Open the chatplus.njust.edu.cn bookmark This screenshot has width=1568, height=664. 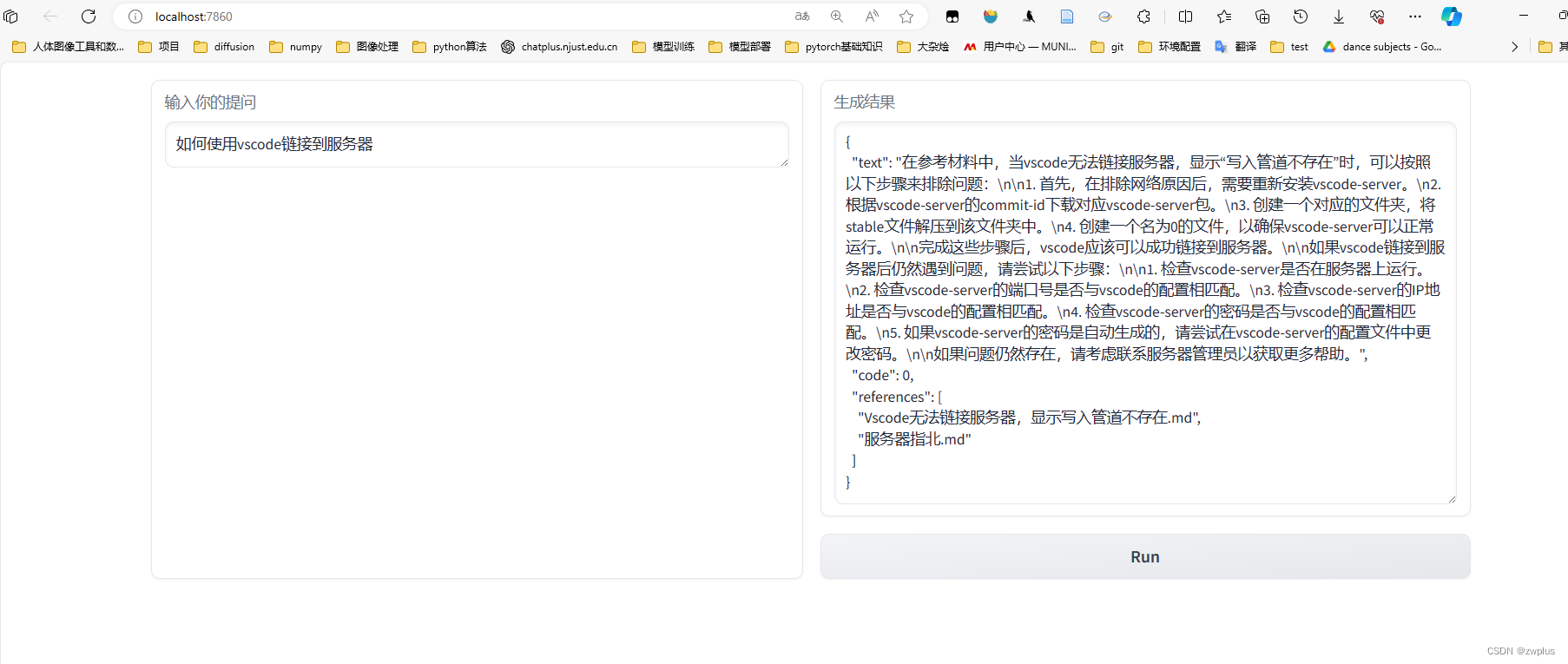[559, 47]
